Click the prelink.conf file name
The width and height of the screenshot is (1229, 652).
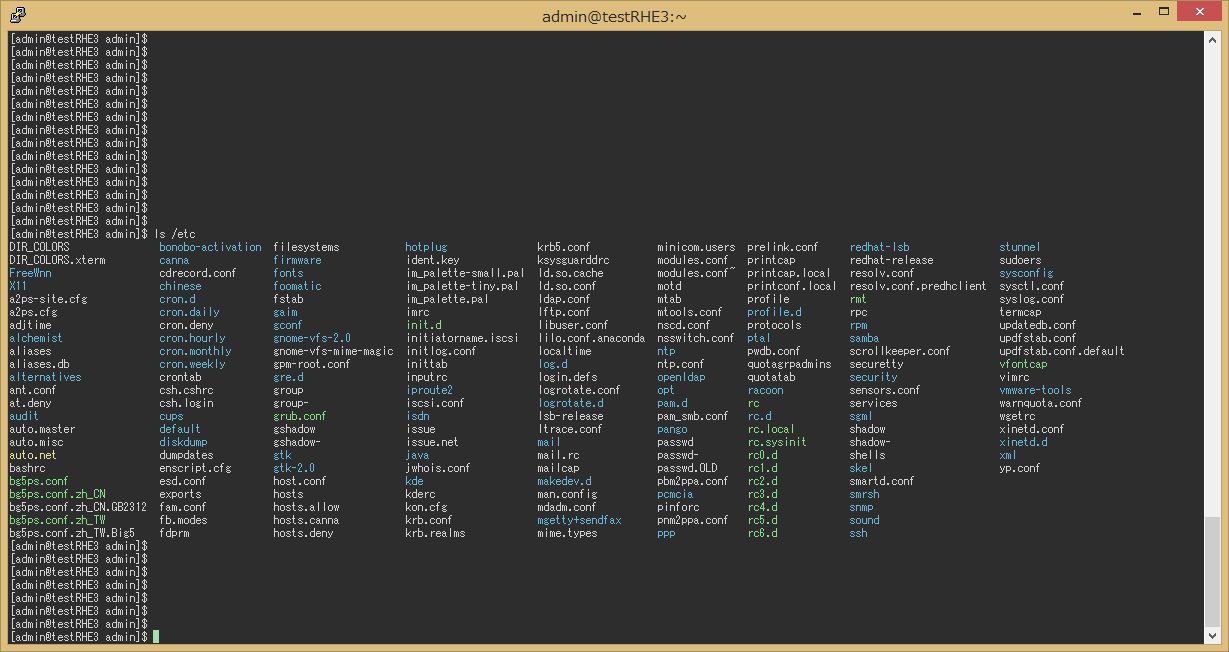tap(782, 247)
